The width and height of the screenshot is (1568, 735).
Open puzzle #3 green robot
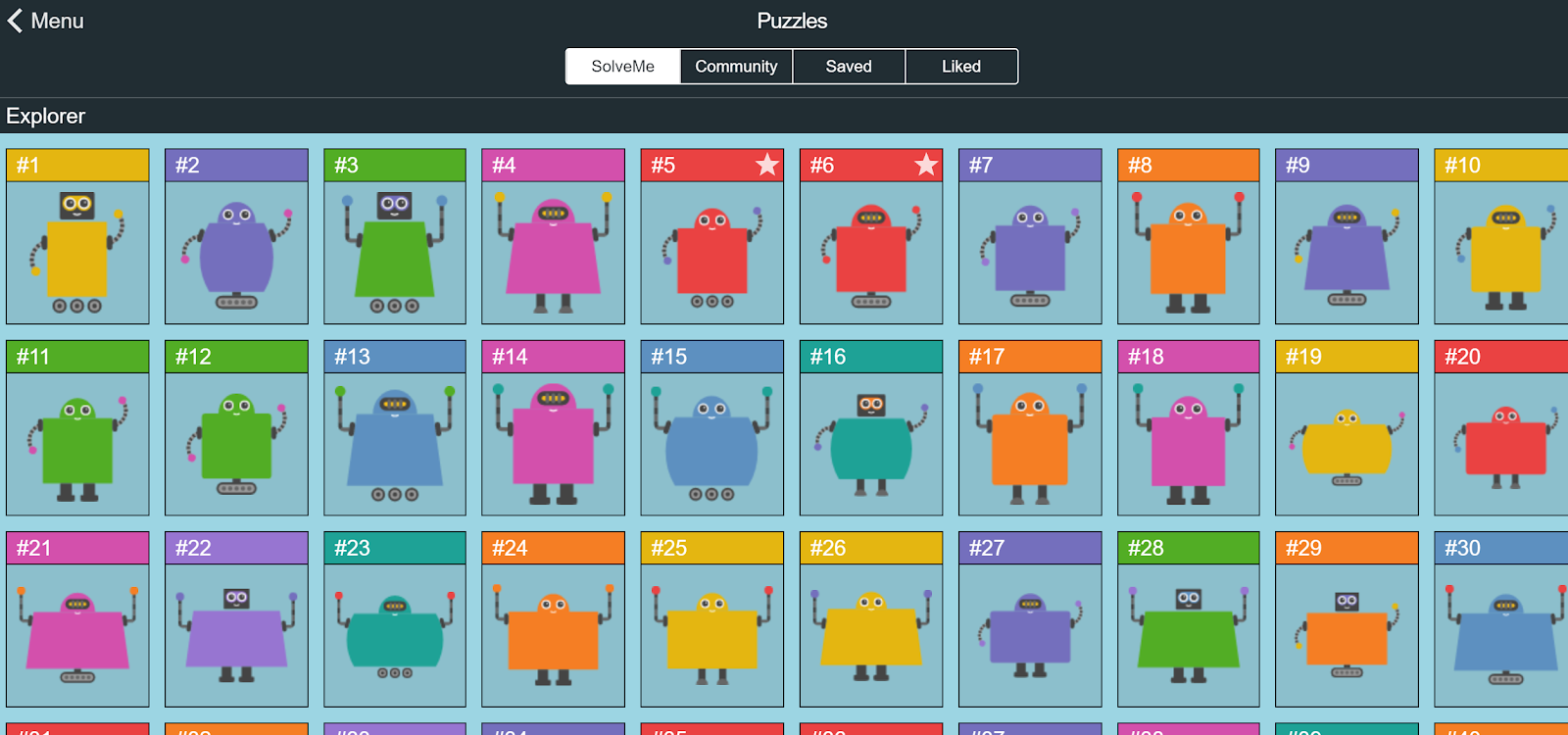click(395, 236)
